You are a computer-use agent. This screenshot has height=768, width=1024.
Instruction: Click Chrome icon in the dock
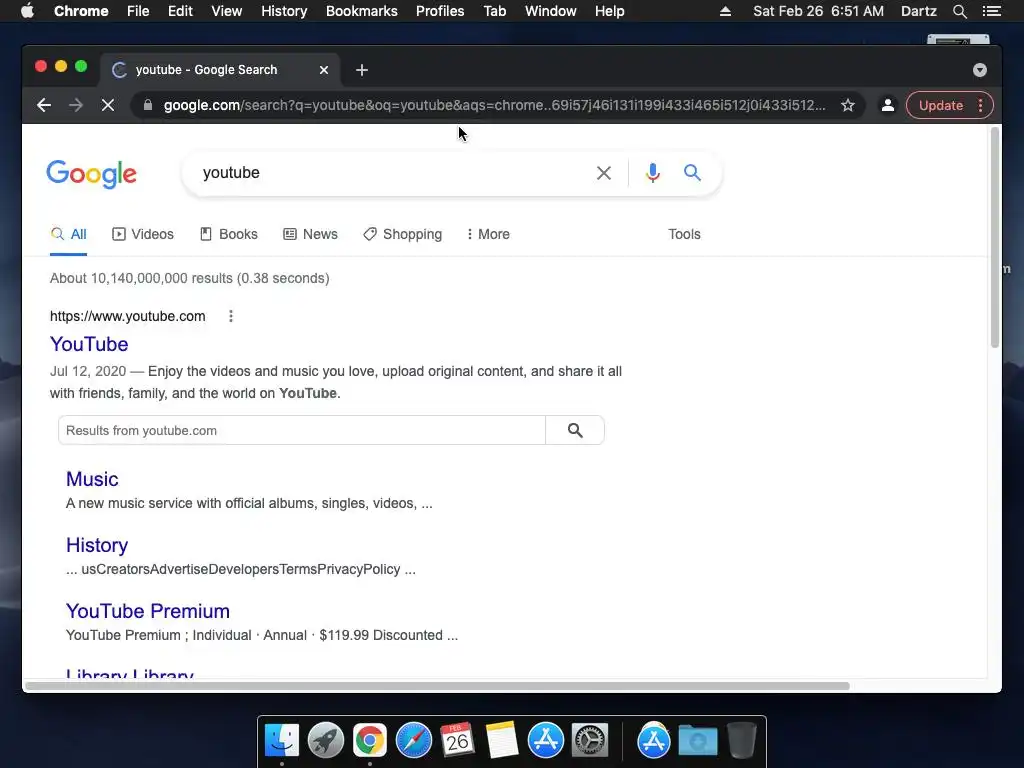point(370,741)
